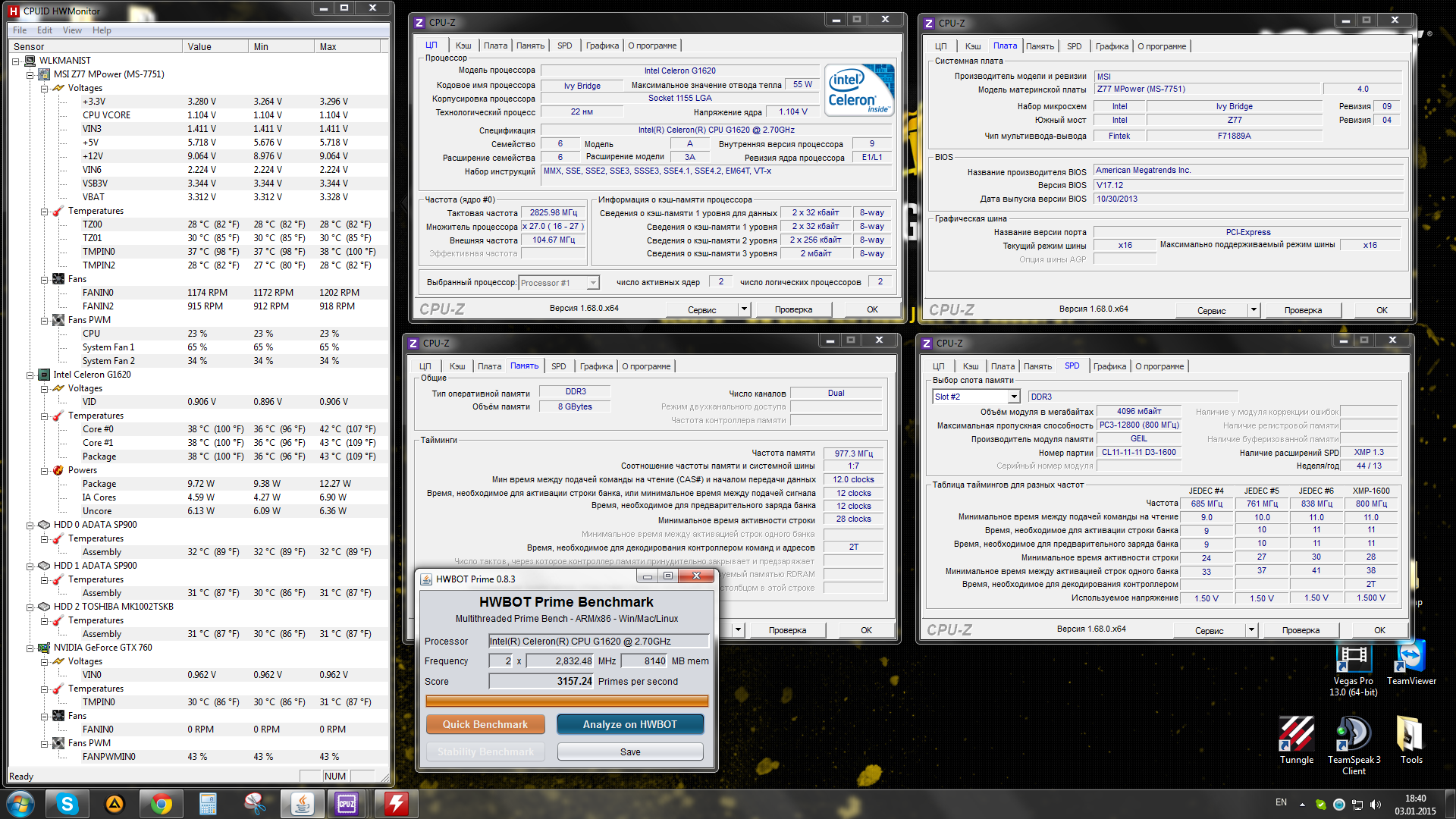Open the Windows Start orb
Screen dimensions: 1456x819
(x=20, y=804)
